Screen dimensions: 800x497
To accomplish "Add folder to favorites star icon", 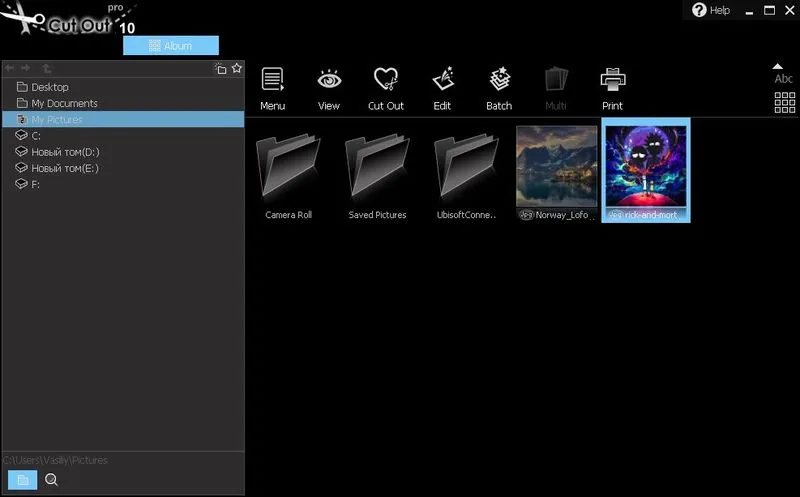I will (237, 68).
